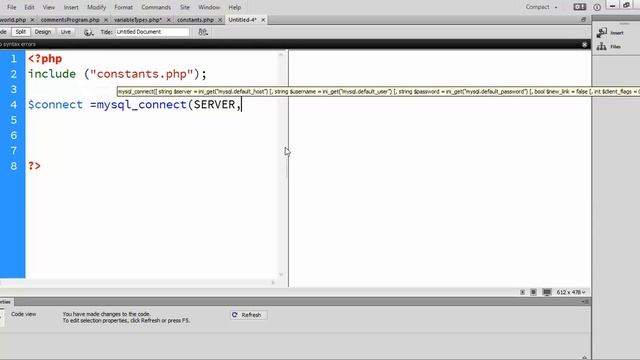Viewport: 640px width, 360px height.
Task: Click line number 6 in the gutter
Action: coord(13,135)
